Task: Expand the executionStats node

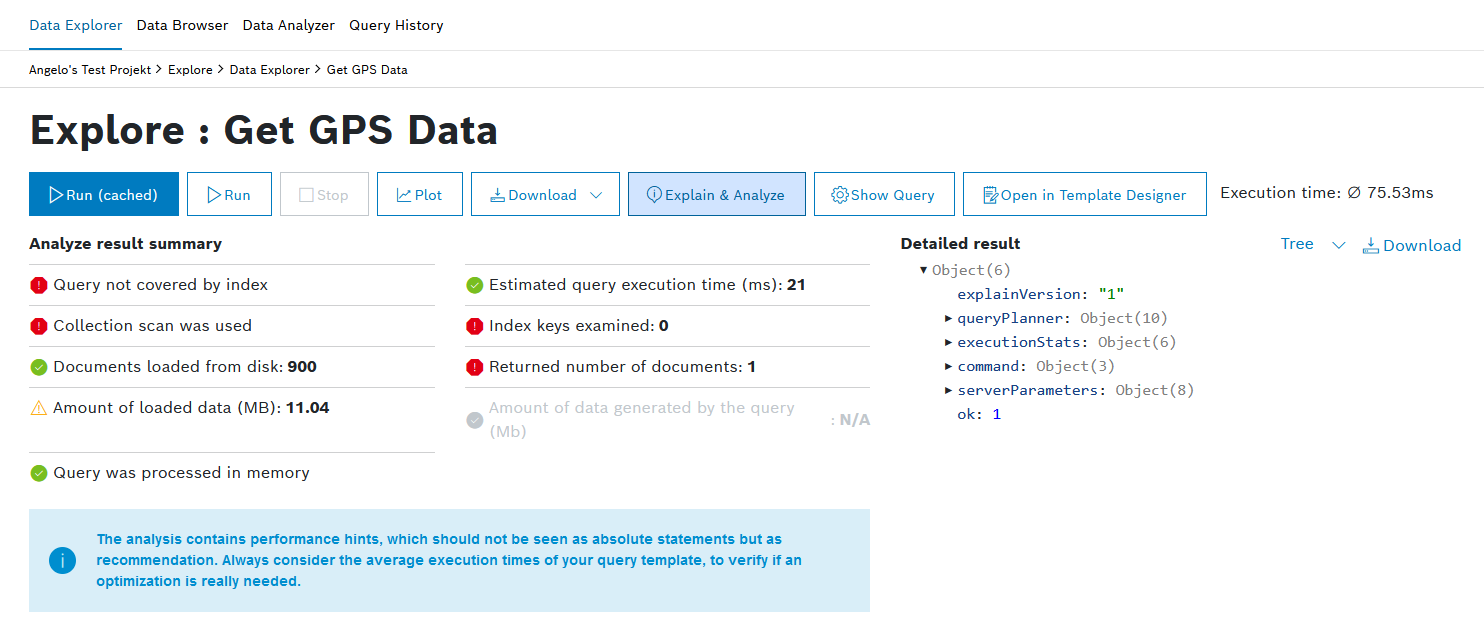Action: tap(948, 342)
